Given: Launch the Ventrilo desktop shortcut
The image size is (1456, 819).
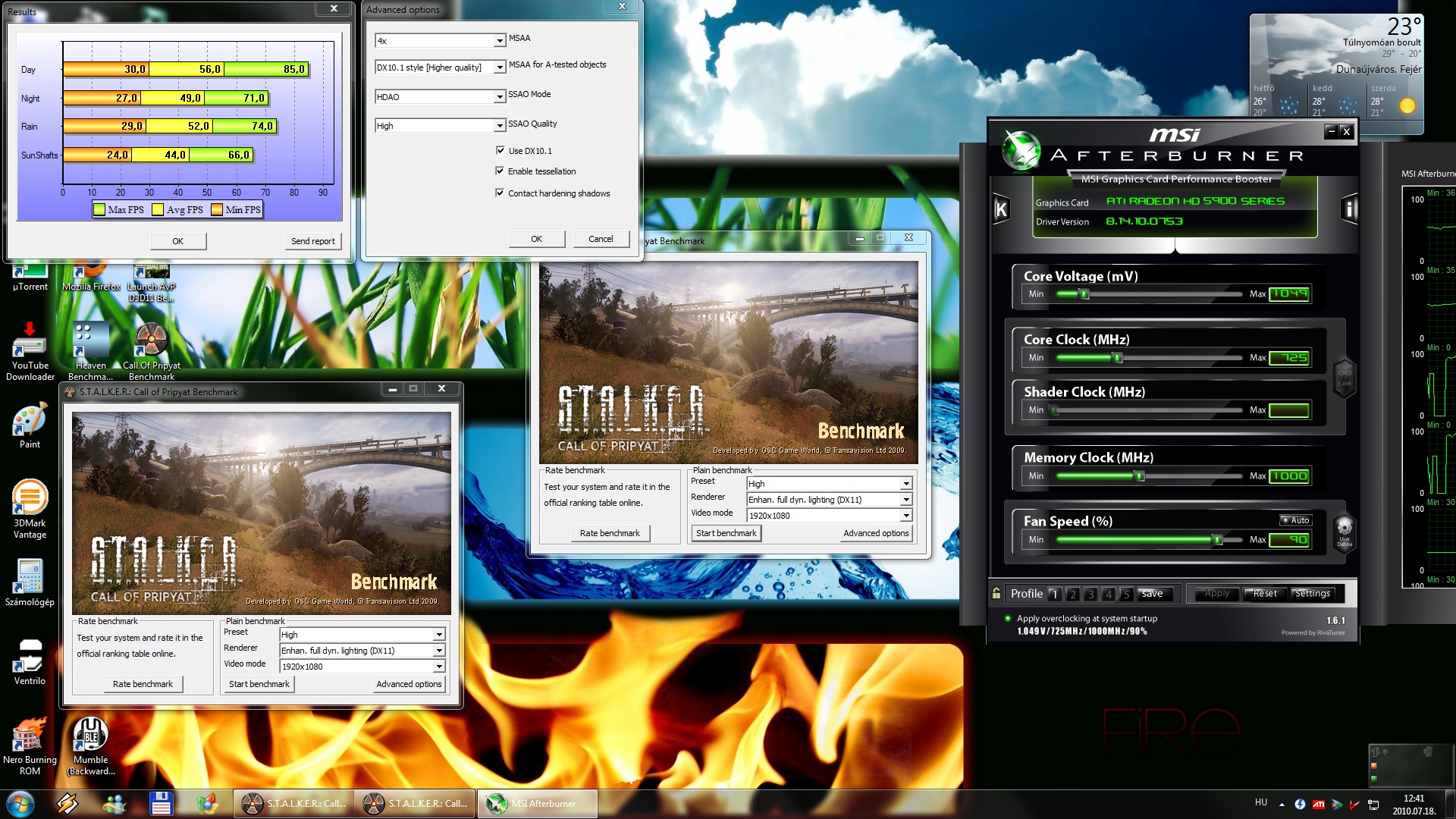Looking at the screenshot, I should pyautogui.click(x=30, y=661).
